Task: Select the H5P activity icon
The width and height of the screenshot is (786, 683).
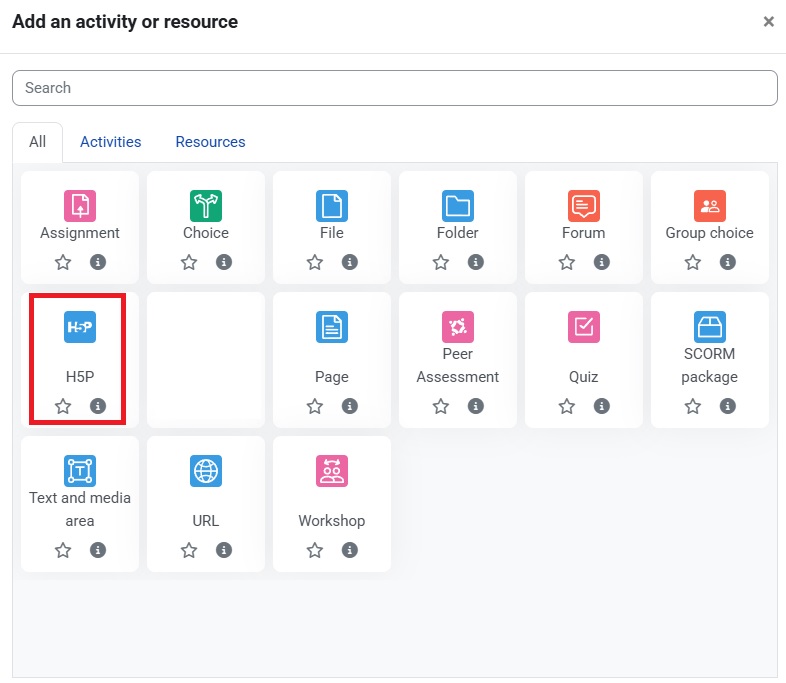Action: click(x=80, y=327)
